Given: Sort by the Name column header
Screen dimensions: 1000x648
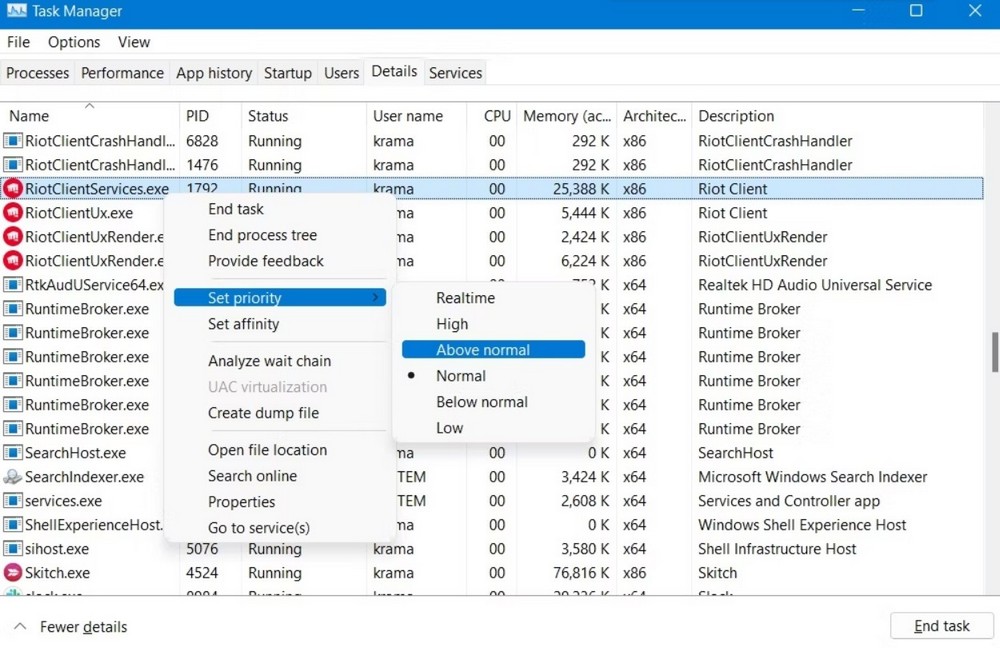Looking at the screenshot, I should point(29,116).
